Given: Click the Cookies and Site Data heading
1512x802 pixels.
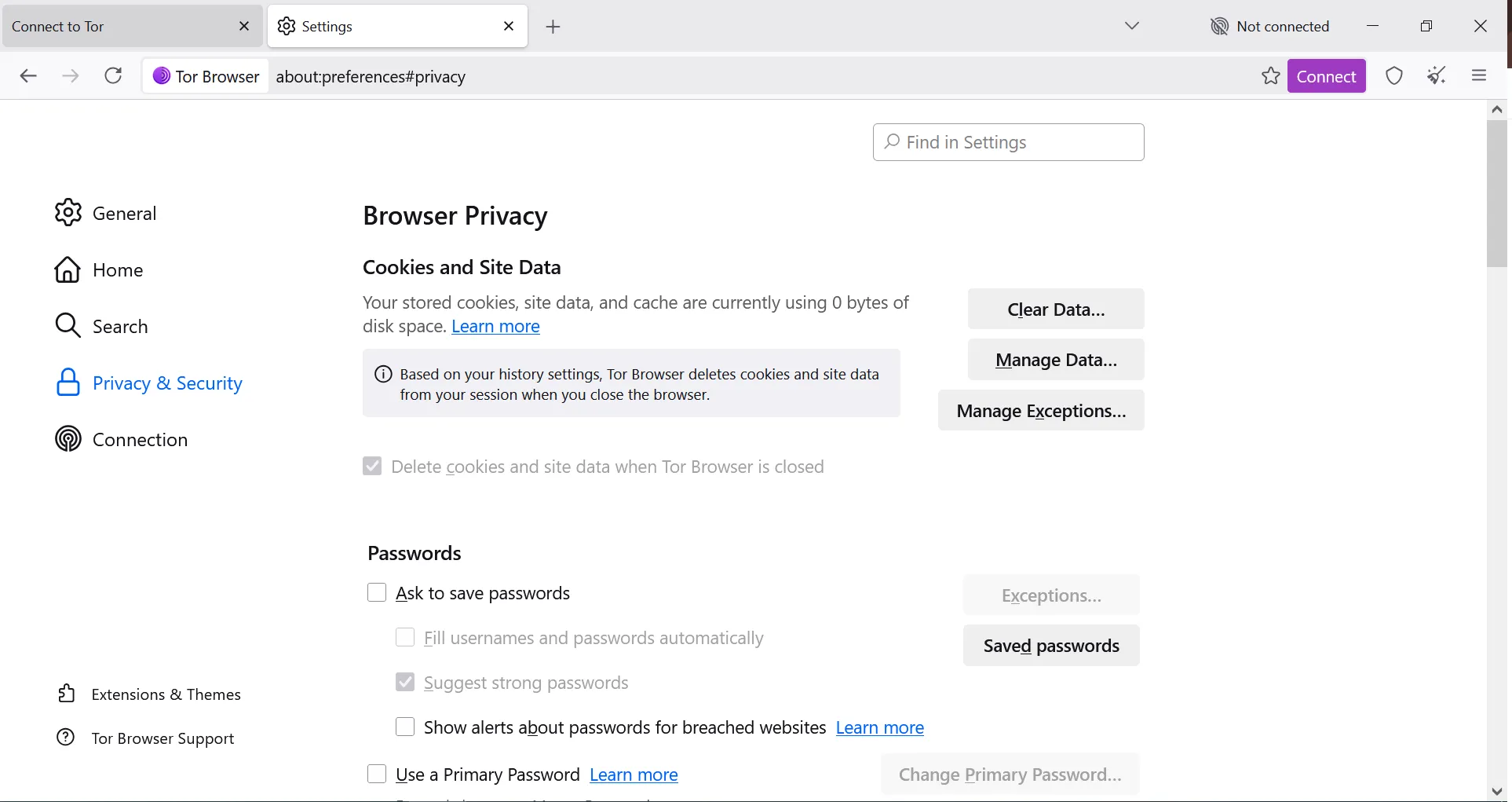Looking at the screenshot, I should pyautogui.click(x=462, y=267).
